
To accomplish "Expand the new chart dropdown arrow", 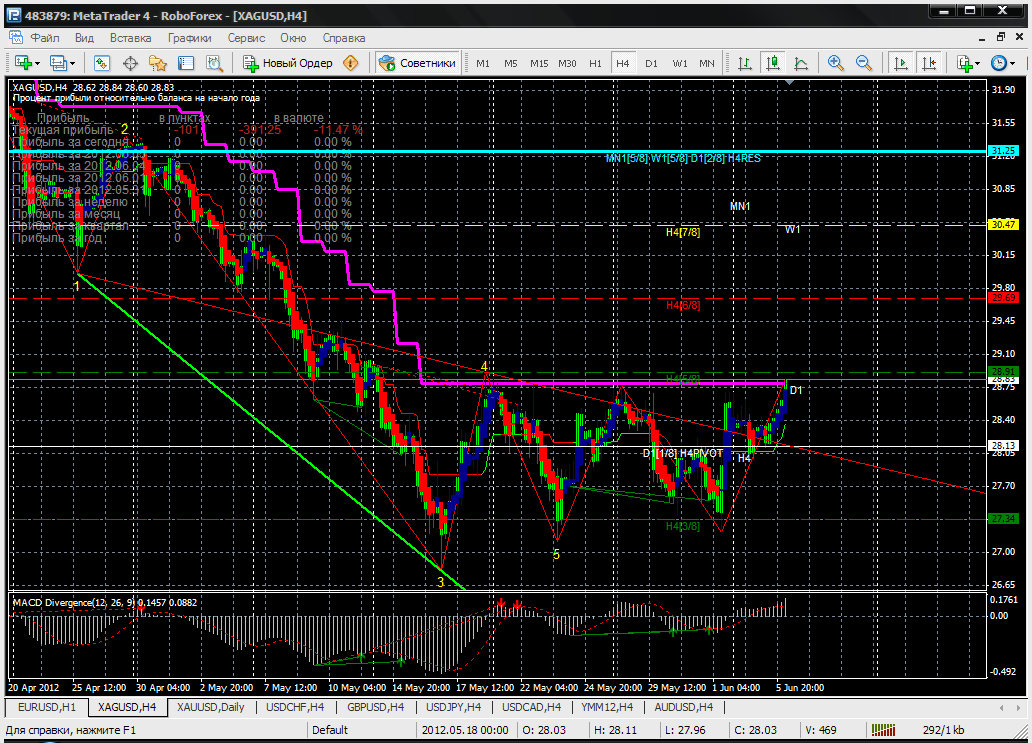I will [x=37, y=63].
